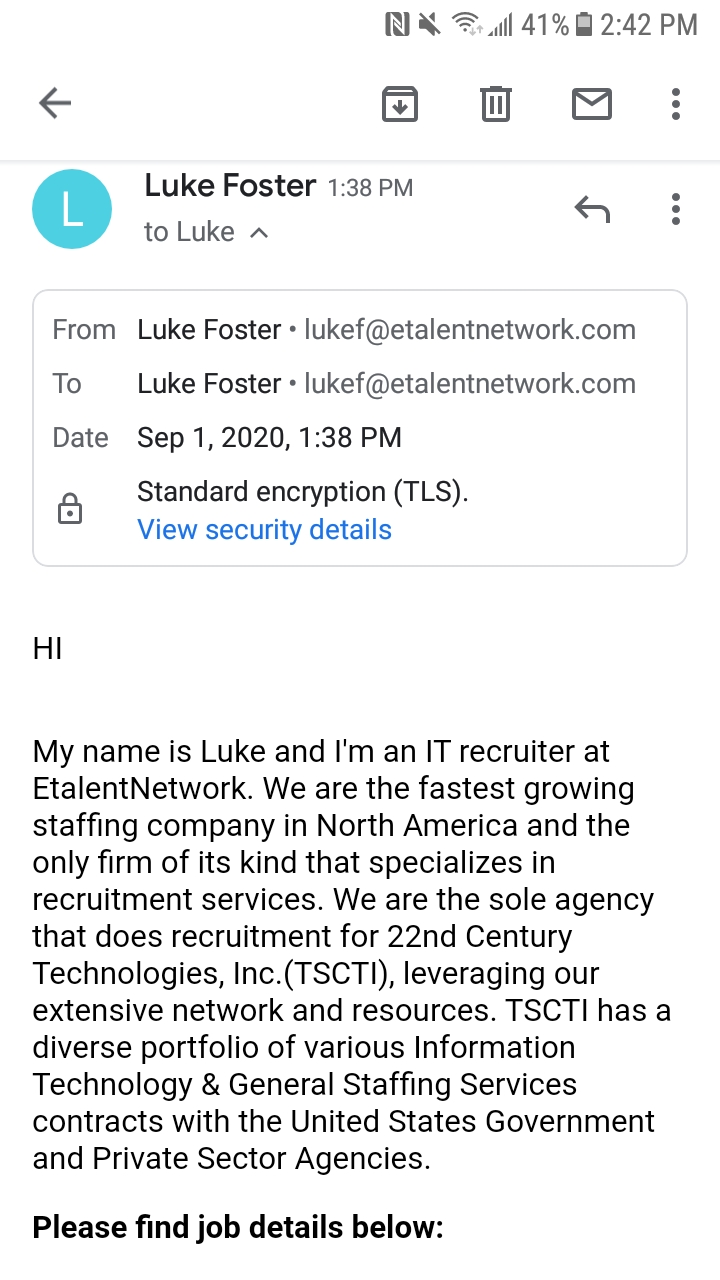The width and height of the screenshot is (720, 1280).
Task: Tap the battery icon in status bar
Action: pos(584,24)
